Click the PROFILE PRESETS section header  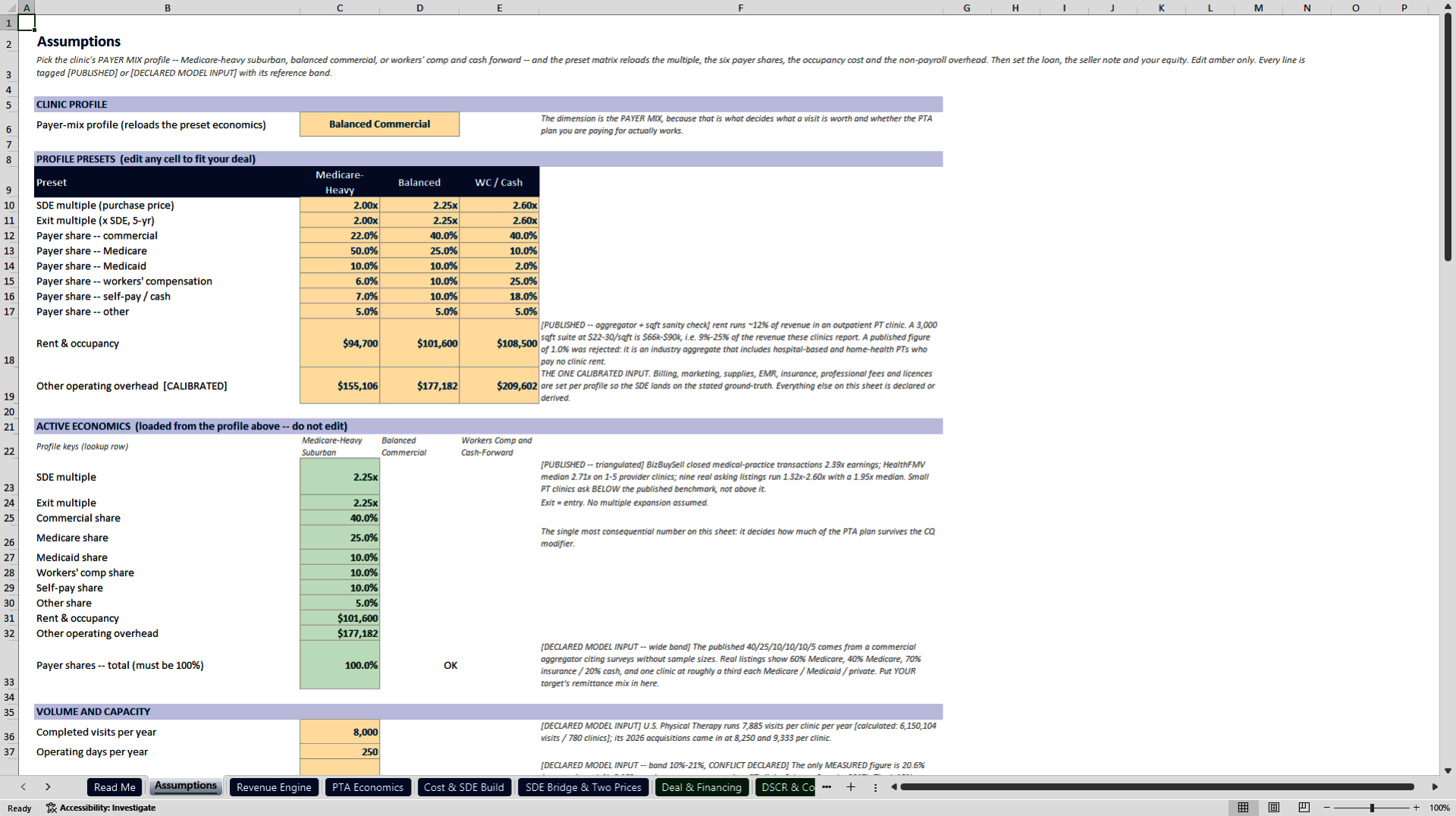[x=488, y=159]
